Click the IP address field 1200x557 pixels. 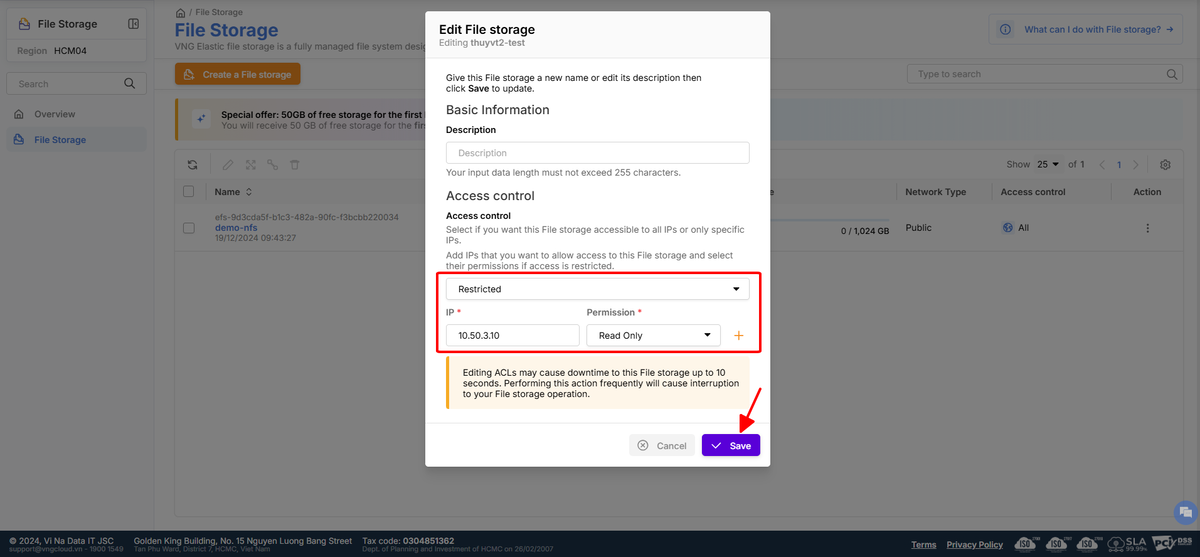512,336
